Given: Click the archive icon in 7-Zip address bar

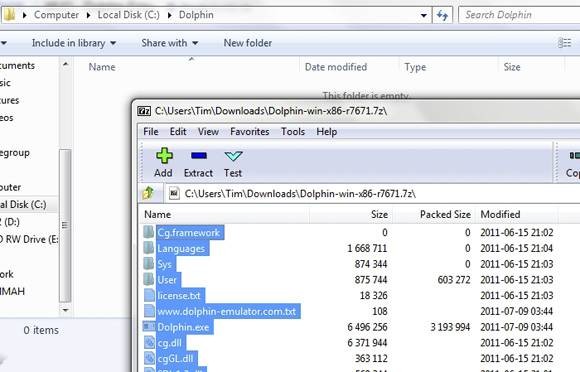Looking at the screenshot, I should pos(174,193).
